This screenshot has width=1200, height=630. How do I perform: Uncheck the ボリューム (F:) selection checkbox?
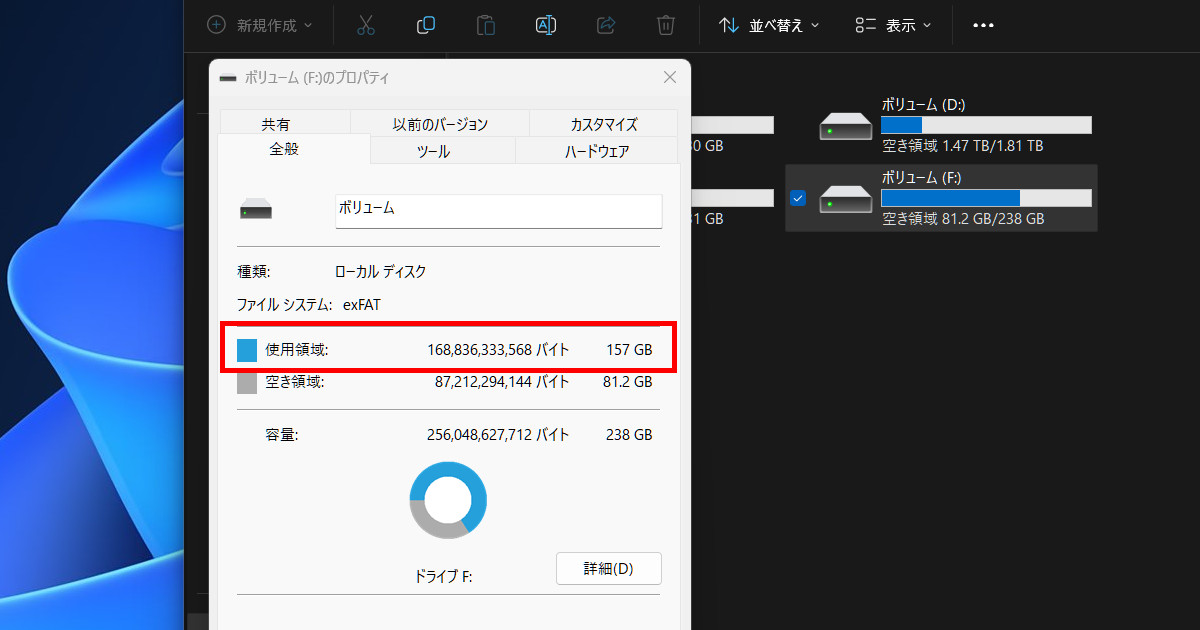797,198
